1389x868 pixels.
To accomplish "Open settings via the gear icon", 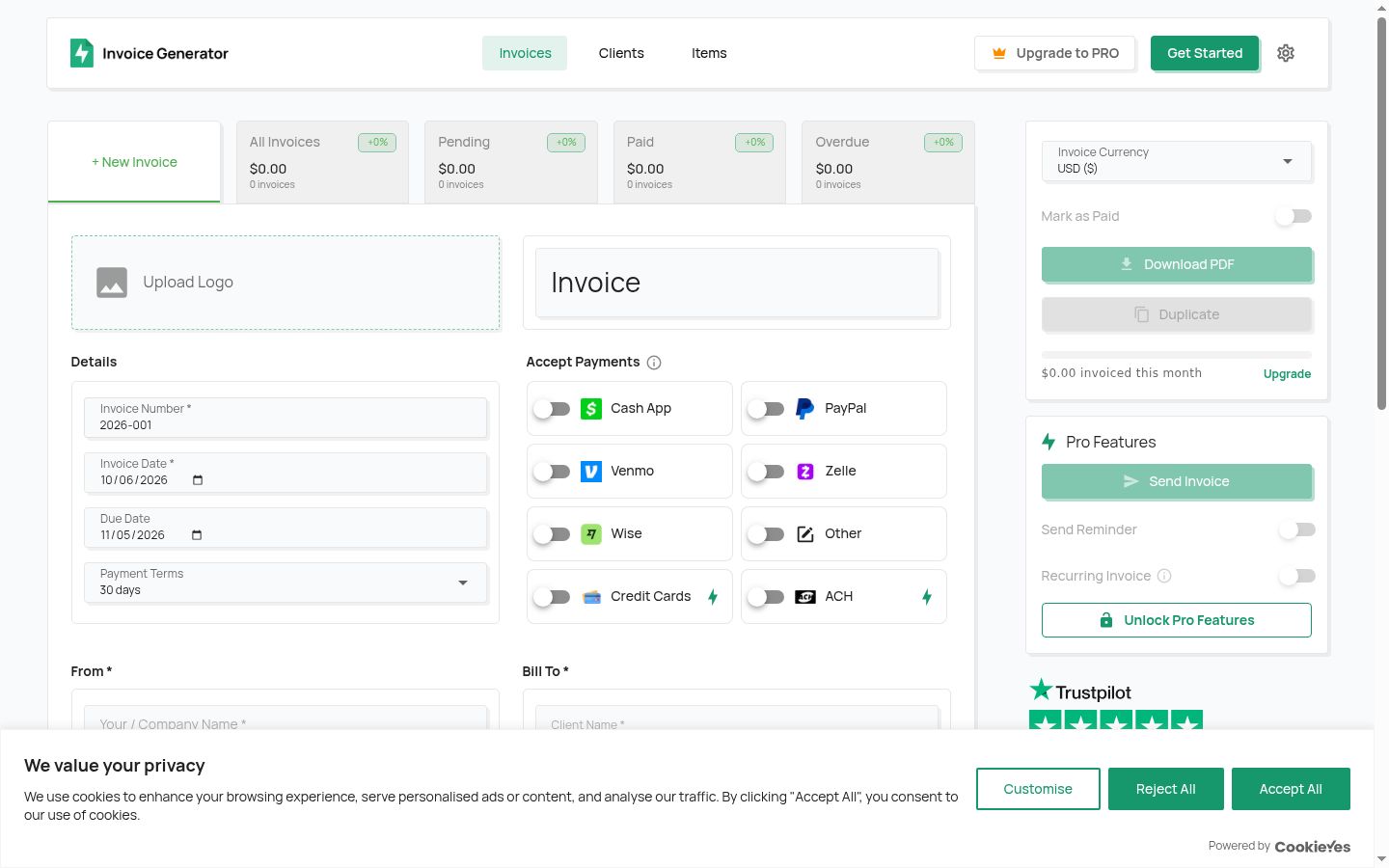I will click(1286, 53).
